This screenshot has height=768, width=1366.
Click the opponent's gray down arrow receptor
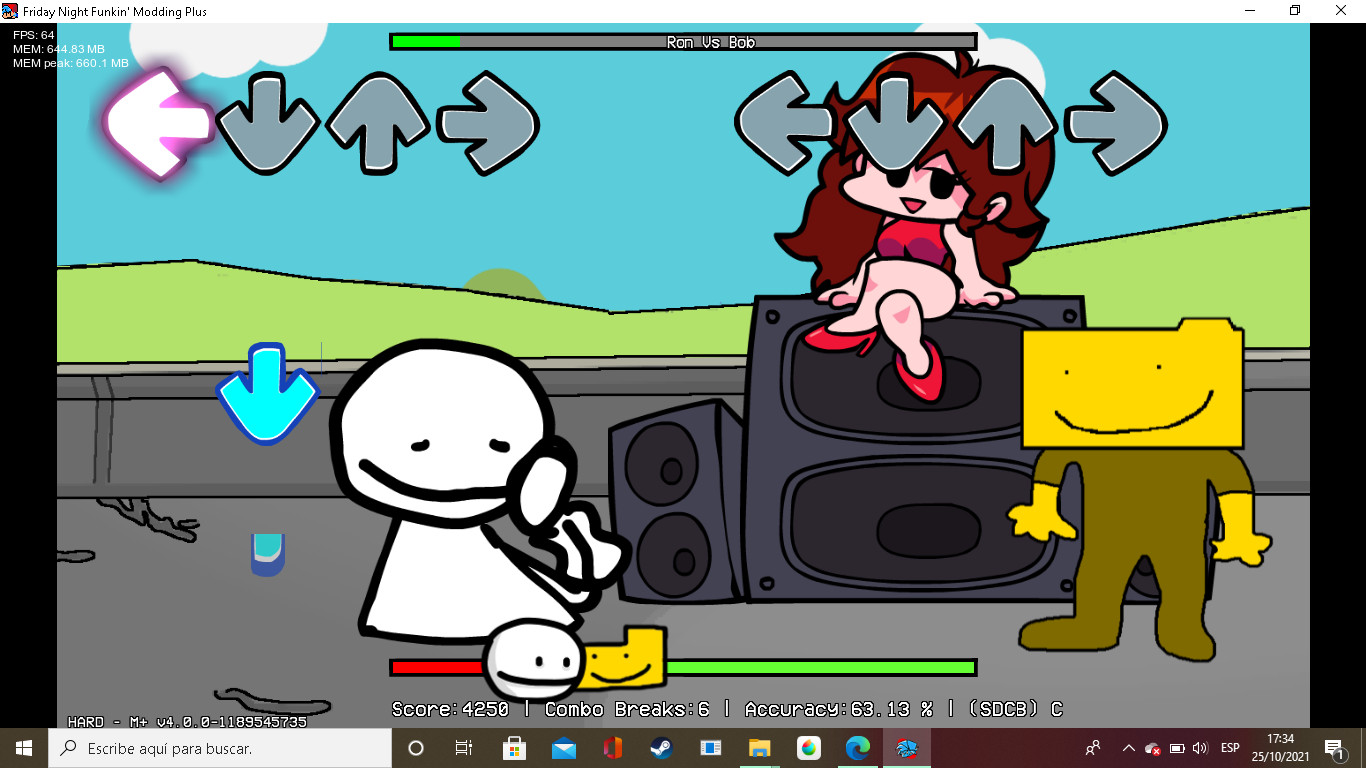coord(267,123)
